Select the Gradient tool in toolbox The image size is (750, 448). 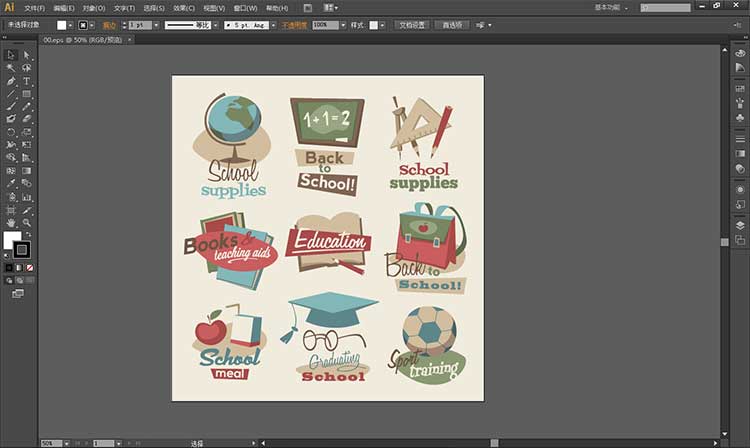coord(26,171)
